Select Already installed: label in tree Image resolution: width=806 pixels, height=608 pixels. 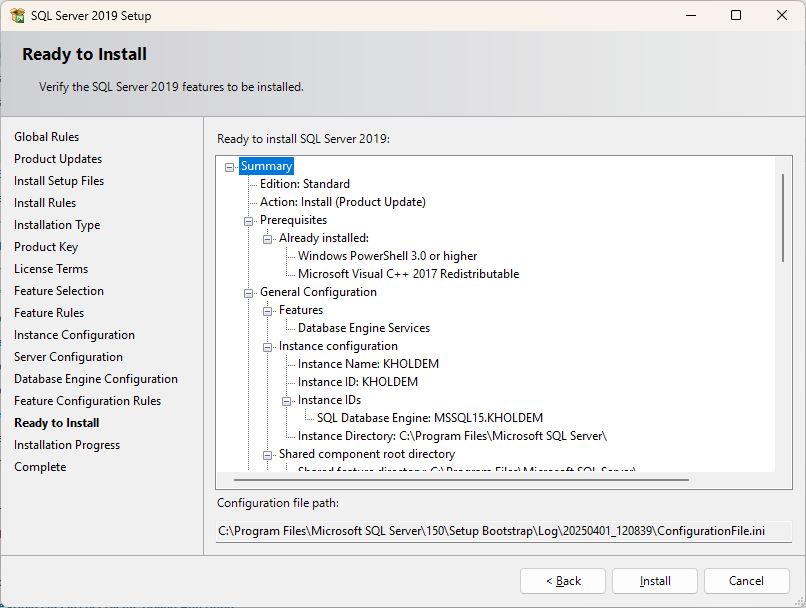coord(324,238)
